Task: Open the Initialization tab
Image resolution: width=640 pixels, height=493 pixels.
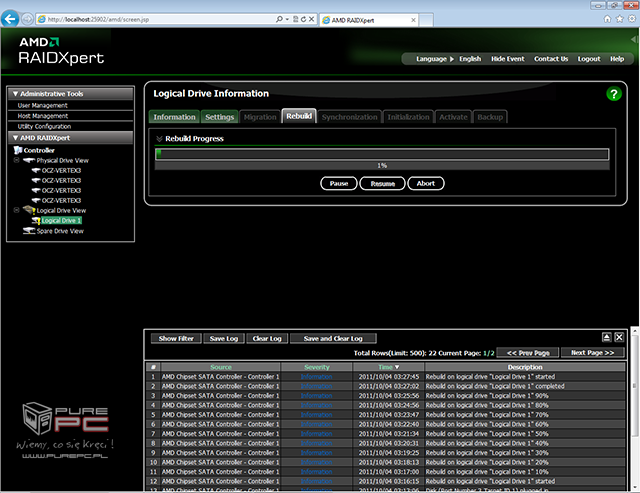Action: [x=408, y=117]
